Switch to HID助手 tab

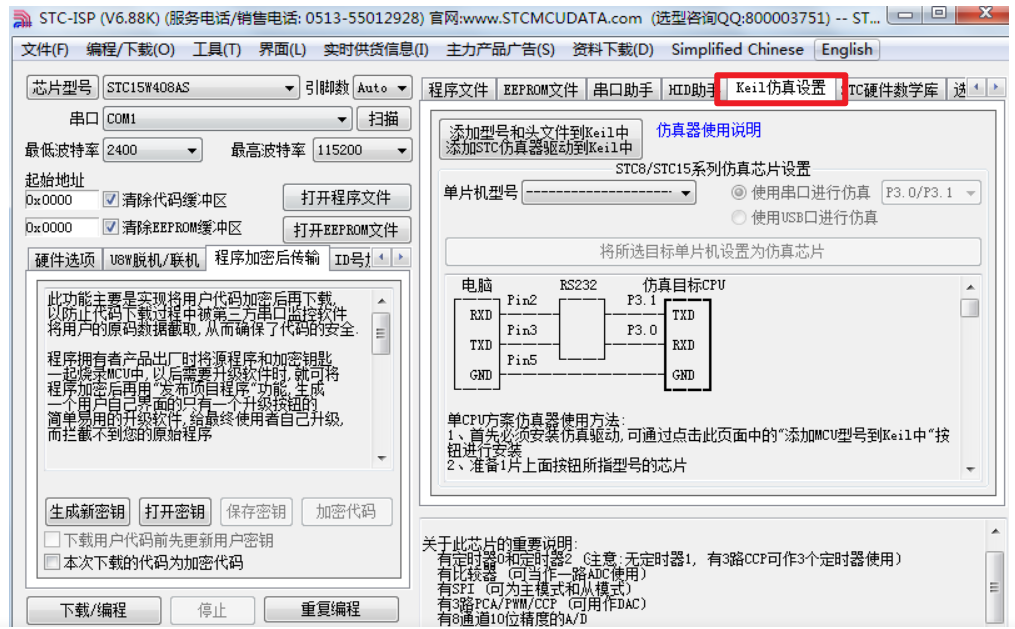coord(691,90)
